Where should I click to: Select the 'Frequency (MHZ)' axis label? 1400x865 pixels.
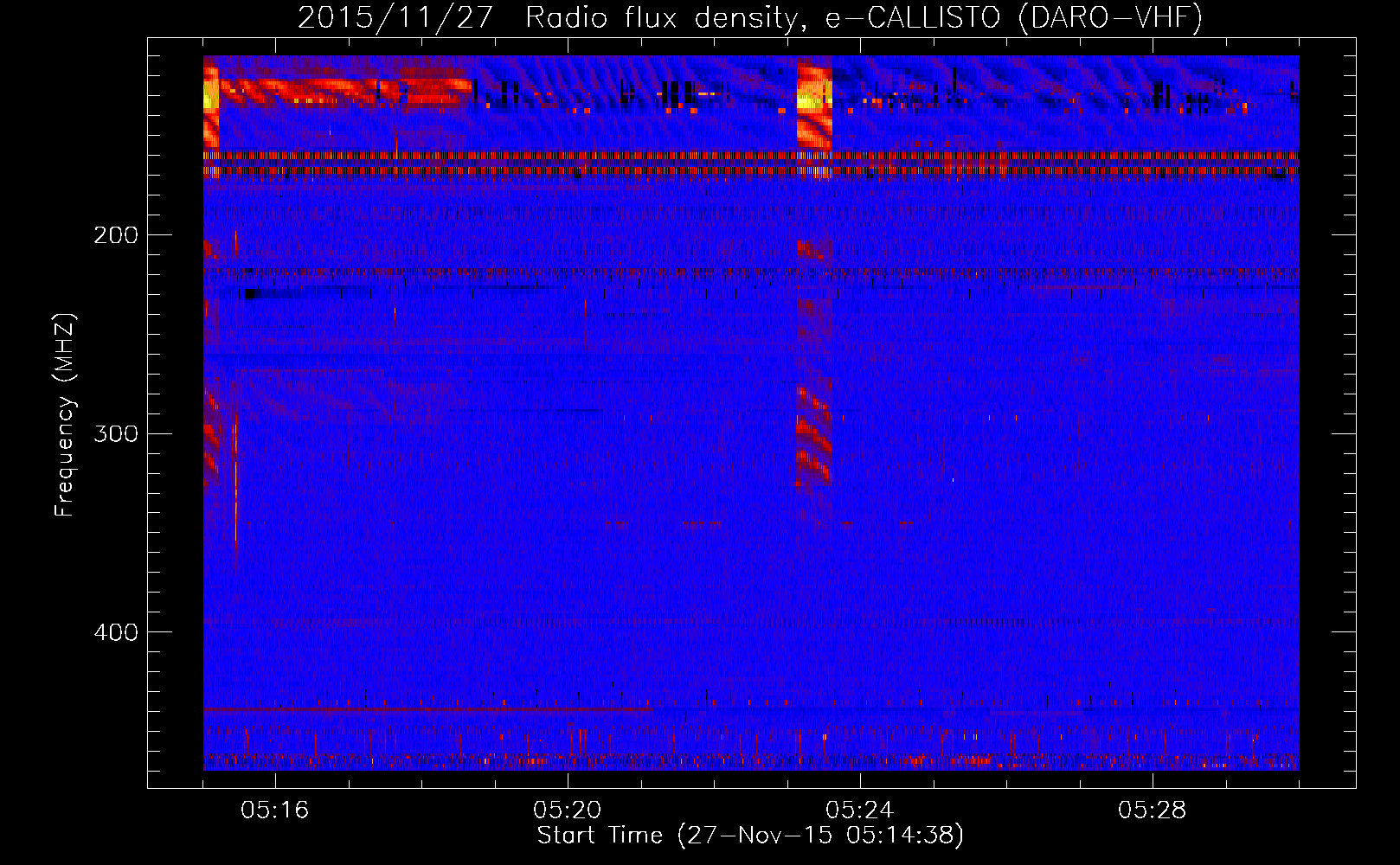(65, 415)
